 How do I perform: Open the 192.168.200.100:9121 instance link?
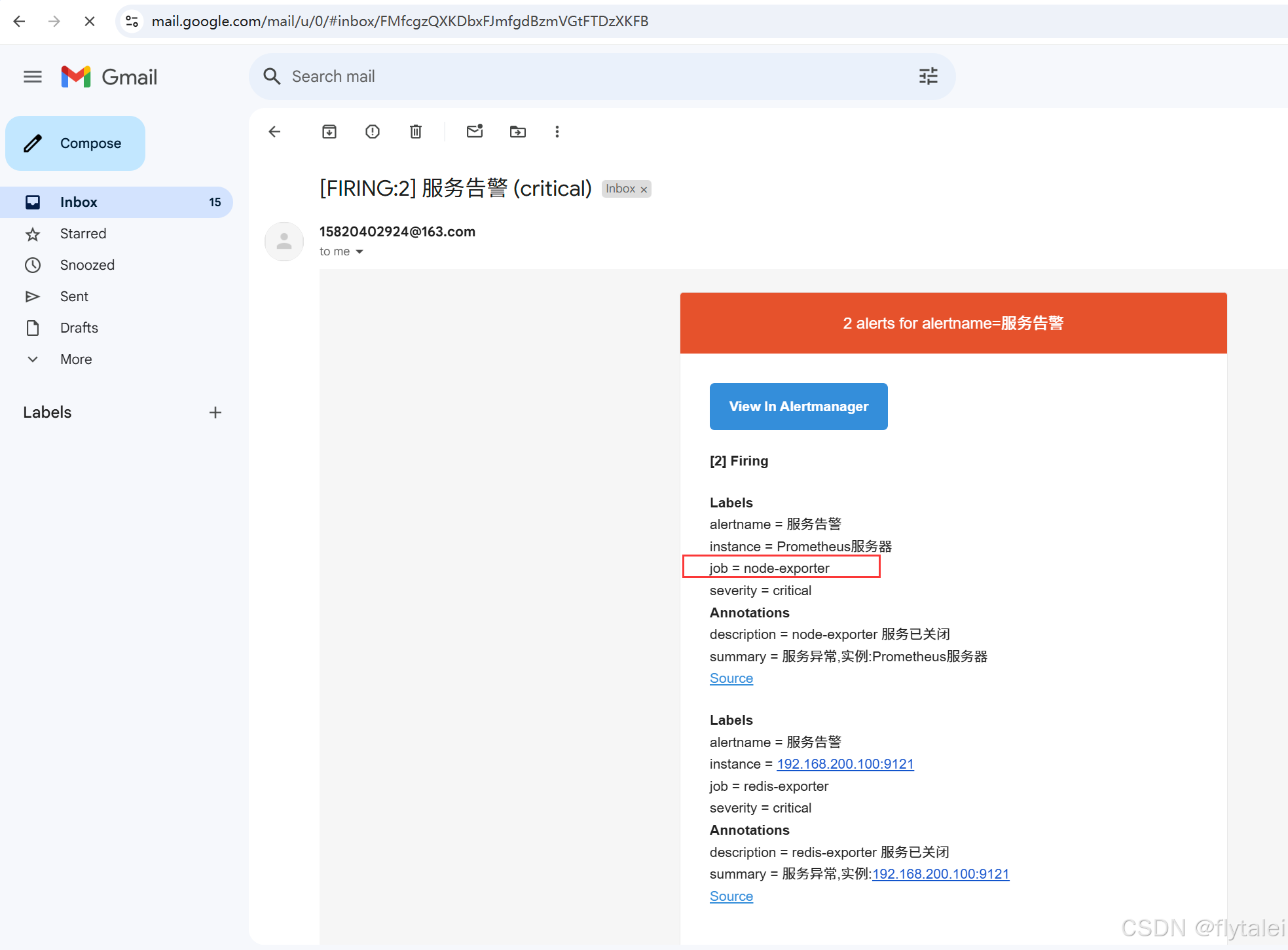[845, 764]
